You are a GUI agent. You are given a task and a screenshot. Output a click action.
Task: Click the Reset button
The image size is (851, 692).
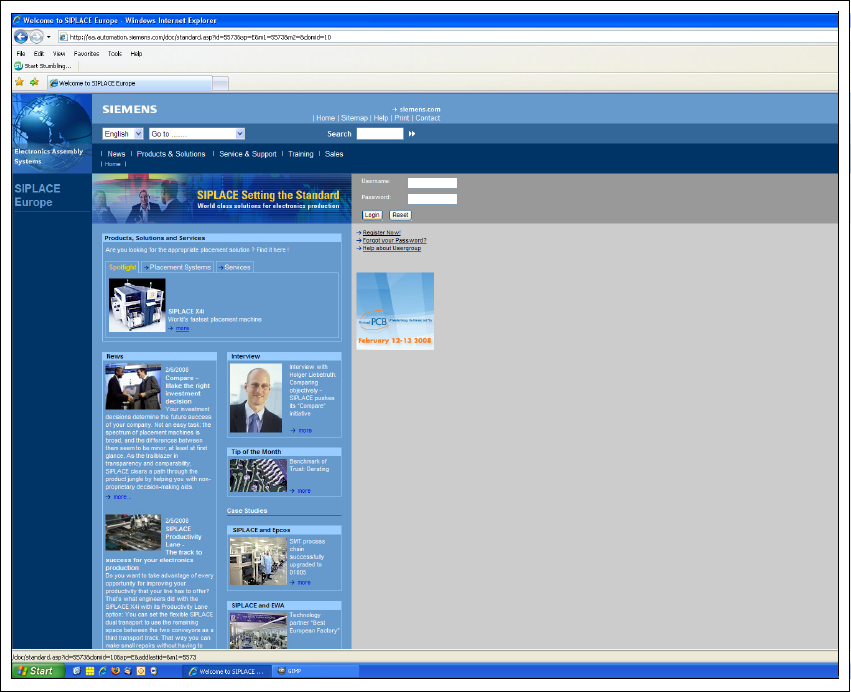coord(401,215)
